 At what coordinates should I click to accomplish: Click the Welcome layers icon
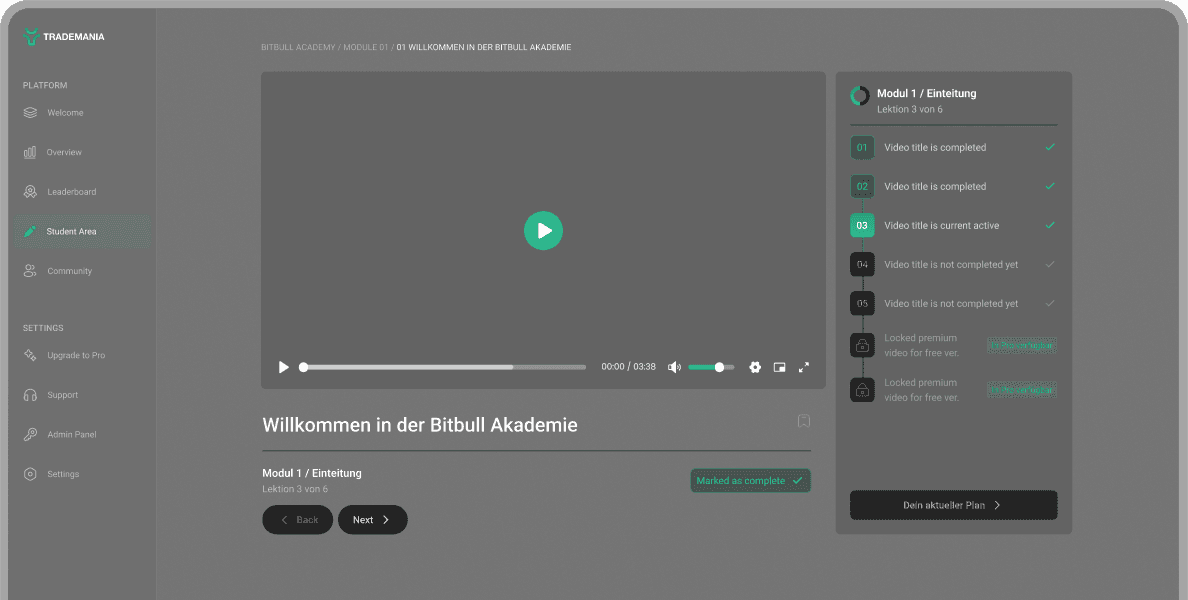(30, 113)
